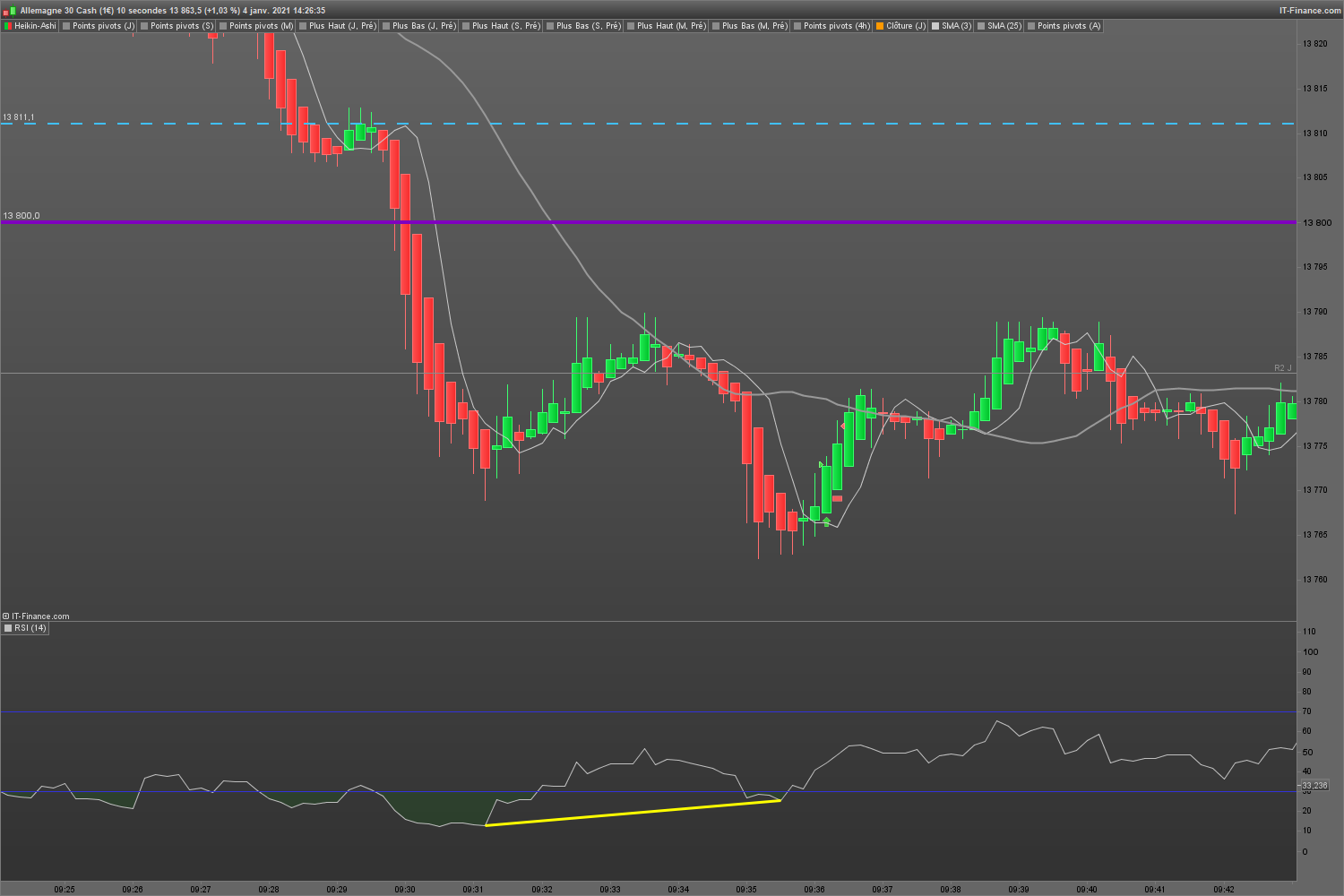Click the red diamond marker near 09:36 candles
1344x896 pixels.
[x=842, y=426]
